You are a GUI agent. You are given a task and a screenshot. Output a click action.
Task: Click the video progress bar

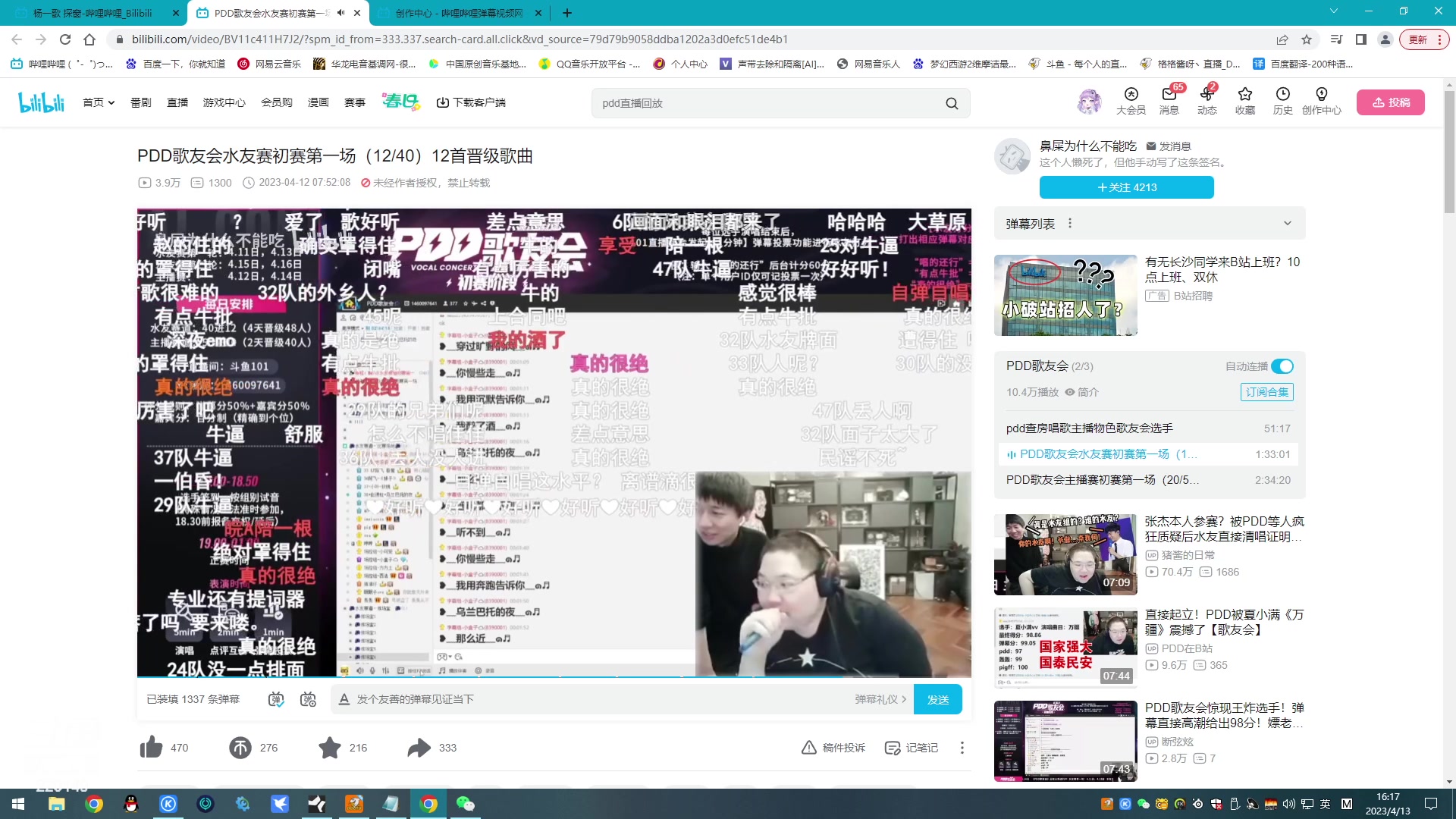pos(554,676)
